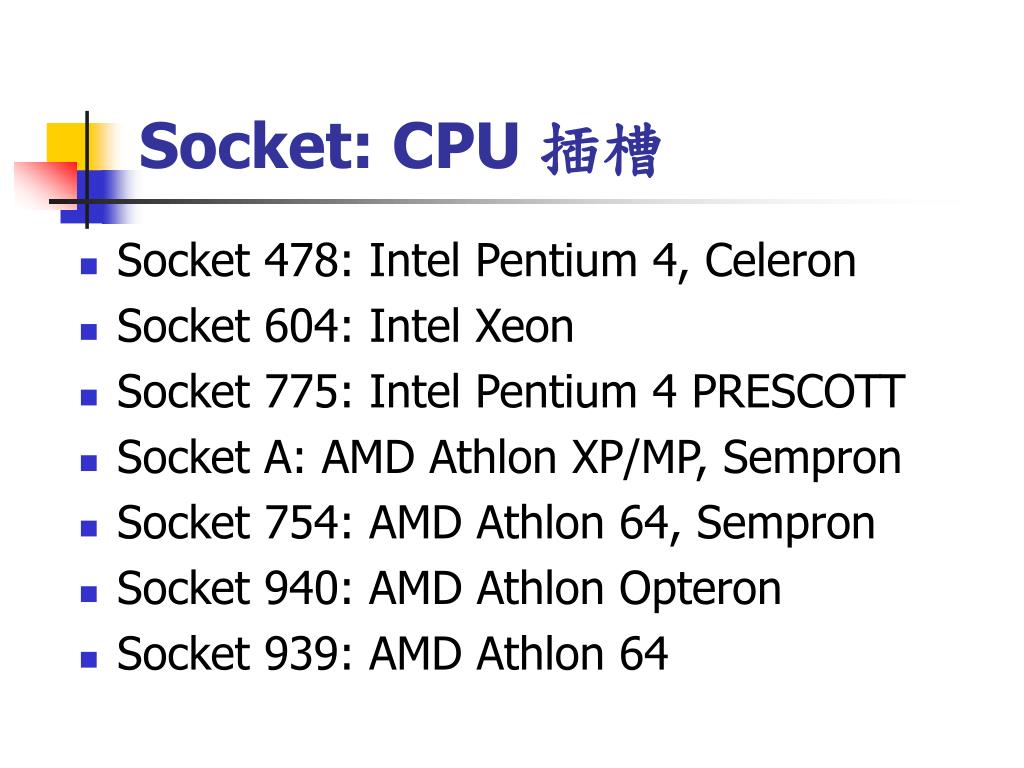Click the word PRESCOTT in the Socket 775 line
Viewport: 1024px width, 768px height.
[798, 392]
